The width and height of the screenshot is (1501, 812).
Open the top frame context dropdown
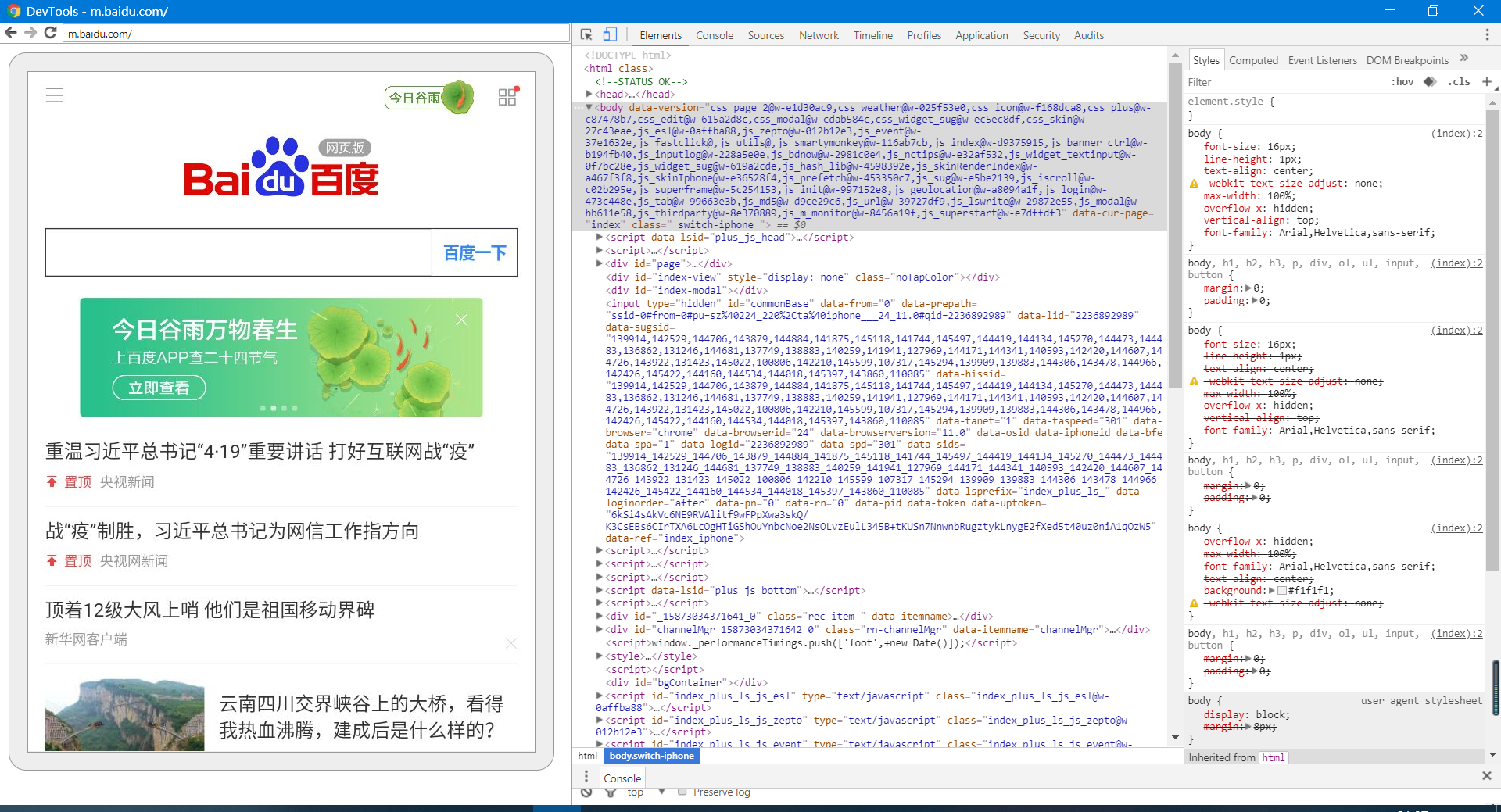pyautogui.click(x=641, y=792)
